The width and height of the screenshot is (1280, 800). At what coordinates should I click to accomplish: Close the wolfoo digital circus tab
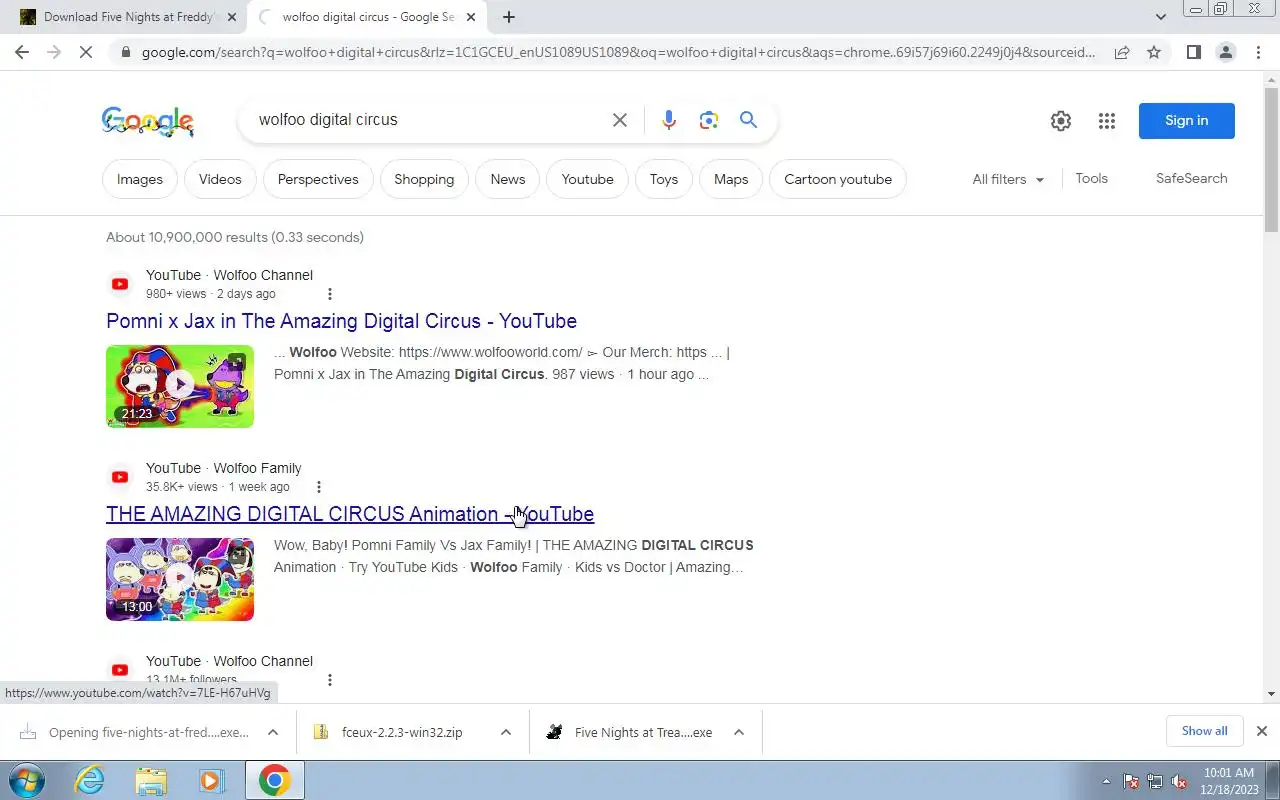click(x=471, y=17)
